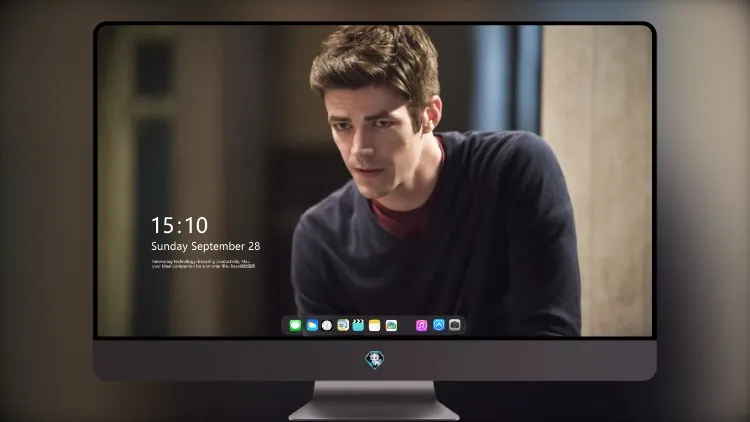Open the Maps app in the dock
Image resolution: width=750 pixels, height=422 pixels.
pyautogui.click(x=343, y=325)
